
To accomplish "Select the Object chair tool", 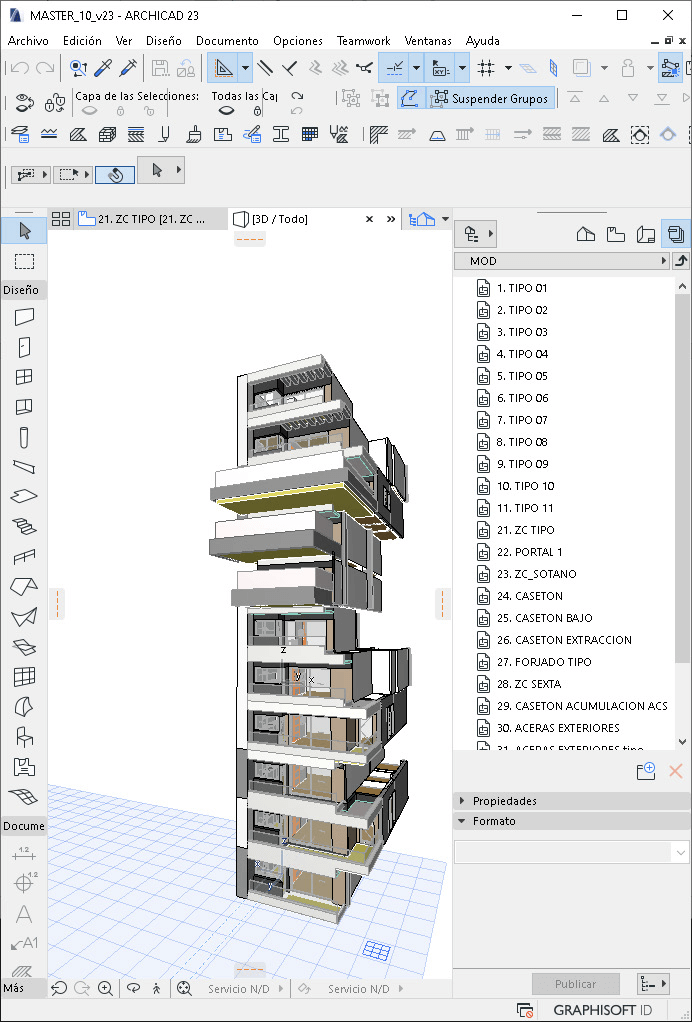I will [24, 737].
